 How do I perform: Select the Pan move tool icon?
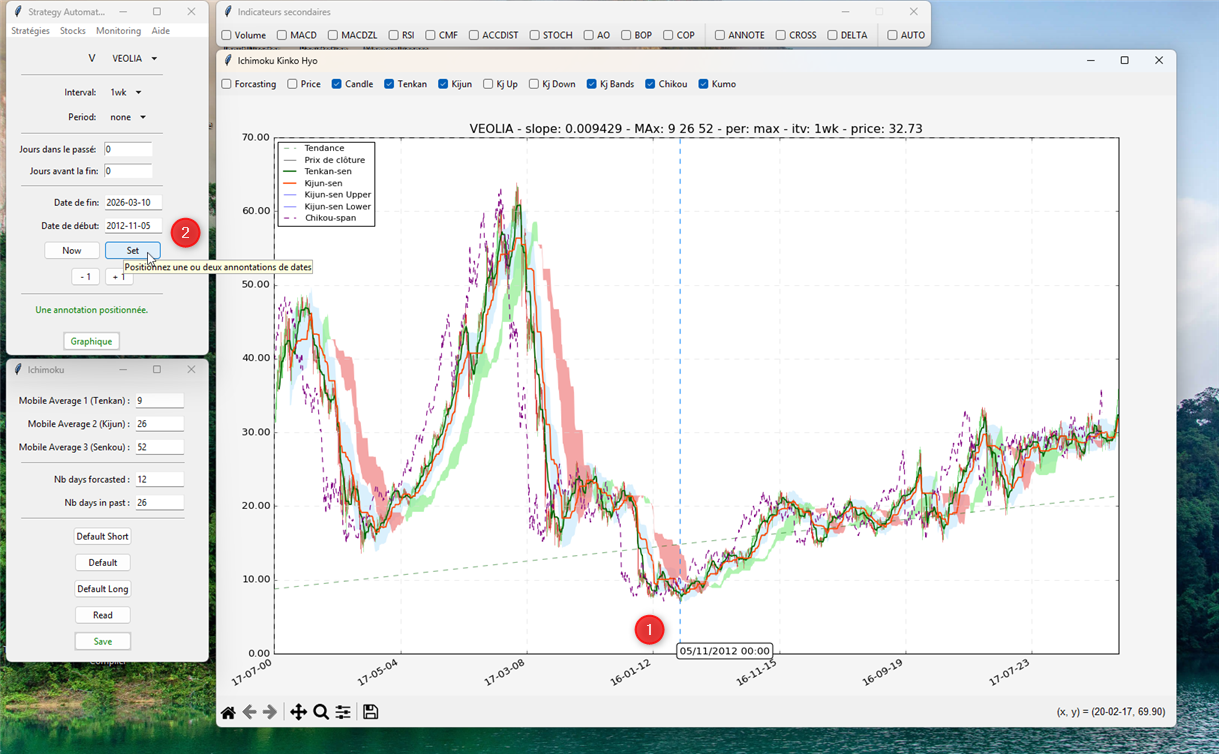[298, 712]
